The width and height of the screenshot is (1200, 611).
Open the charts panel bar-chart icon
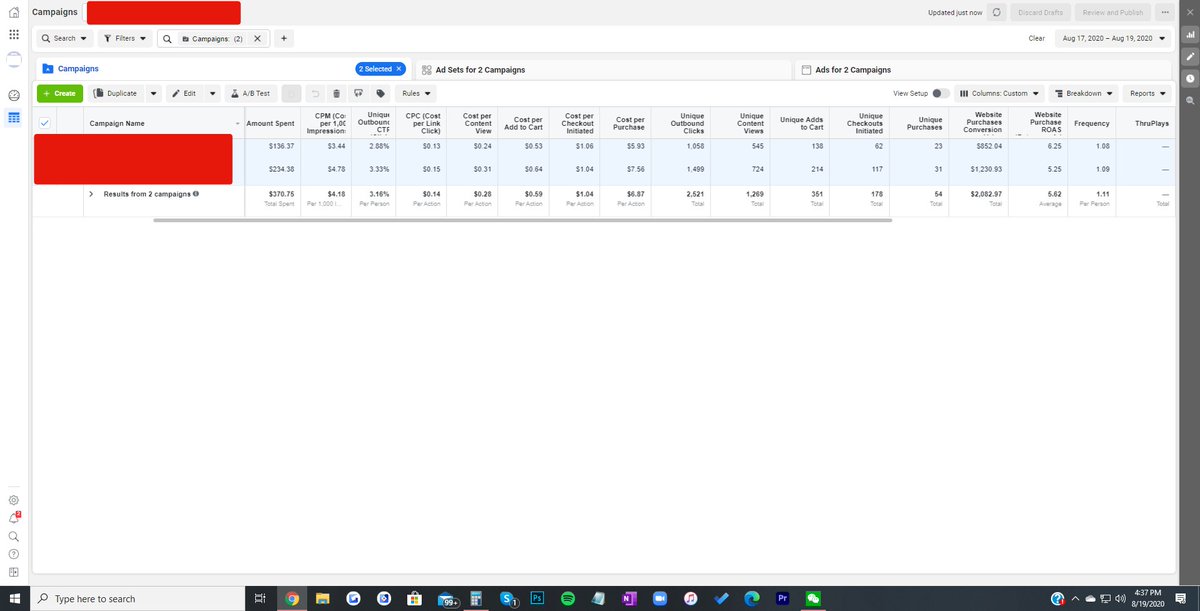coord(1191,34)
